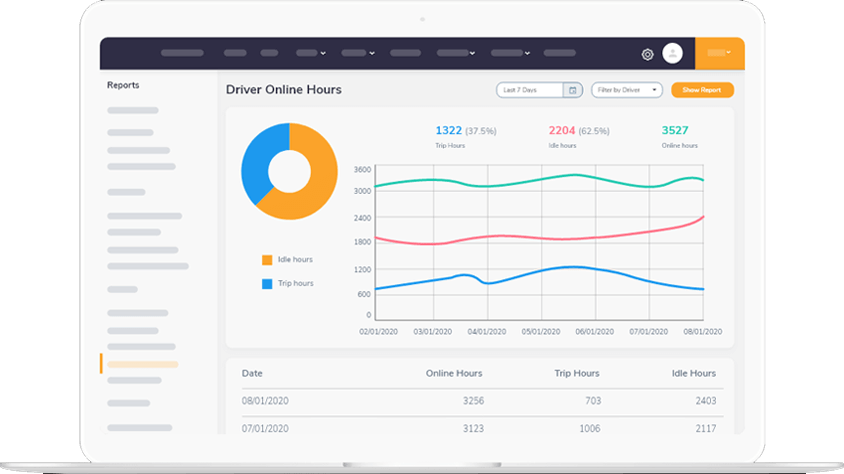Click the 2204 Idle hours value
The image size is (844, 474).
pos(562,130)
